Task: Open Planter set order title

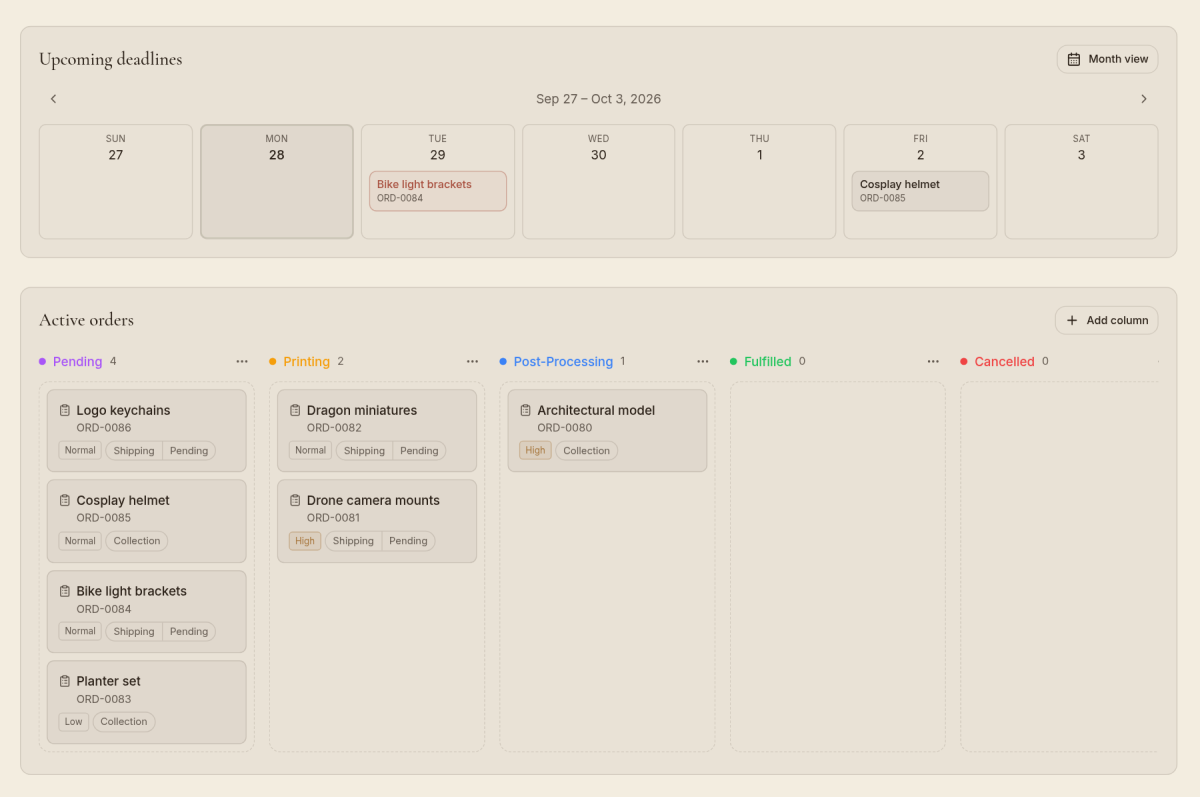Action: point(109,681)
